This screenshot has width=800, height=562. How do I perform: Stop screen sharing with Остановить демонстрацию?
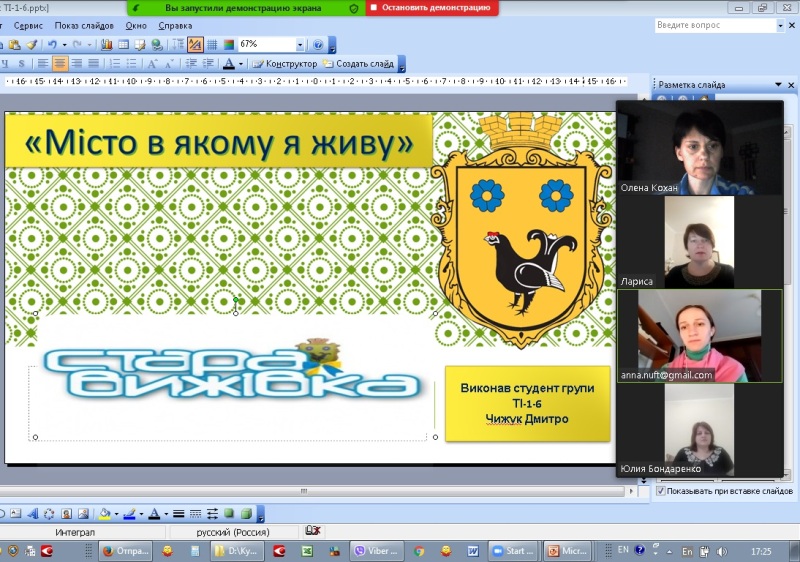tap(432, 7)
